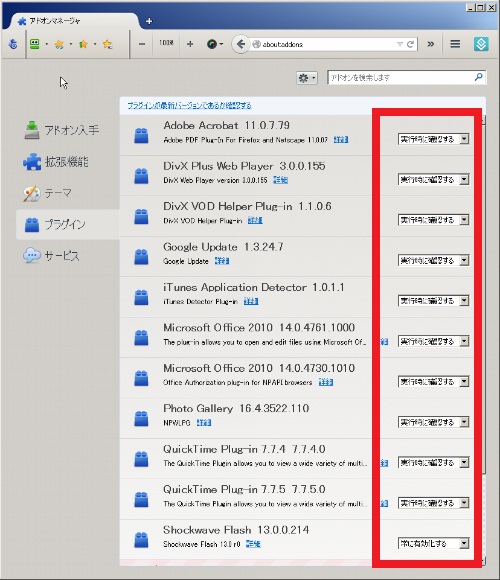The image size is (500, 580).
Task: Open the hamburger menu
Action: click(455, 44)
